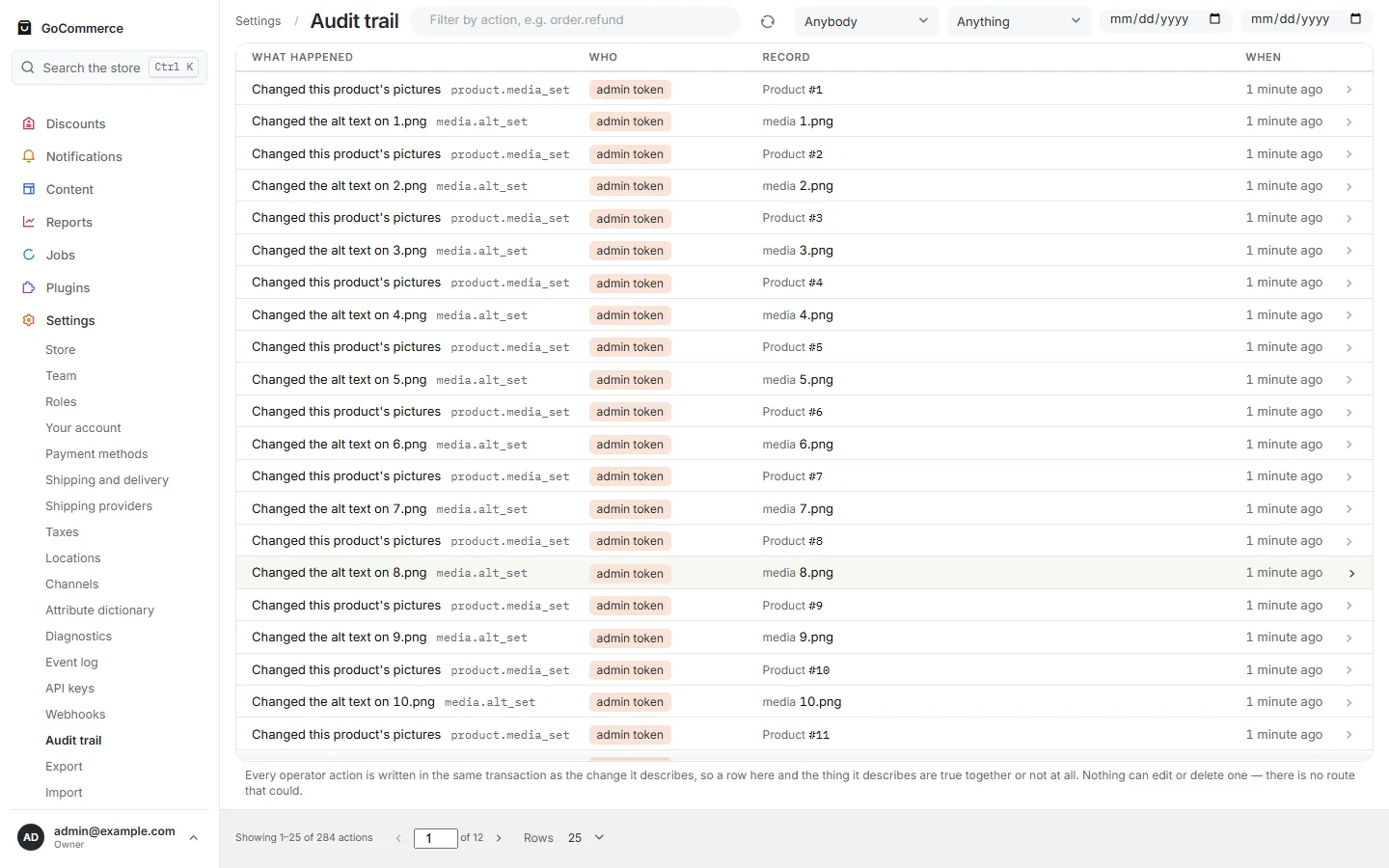Go to the API keys settings page
Screen dimensions: 1389x868
click(69, 689)
